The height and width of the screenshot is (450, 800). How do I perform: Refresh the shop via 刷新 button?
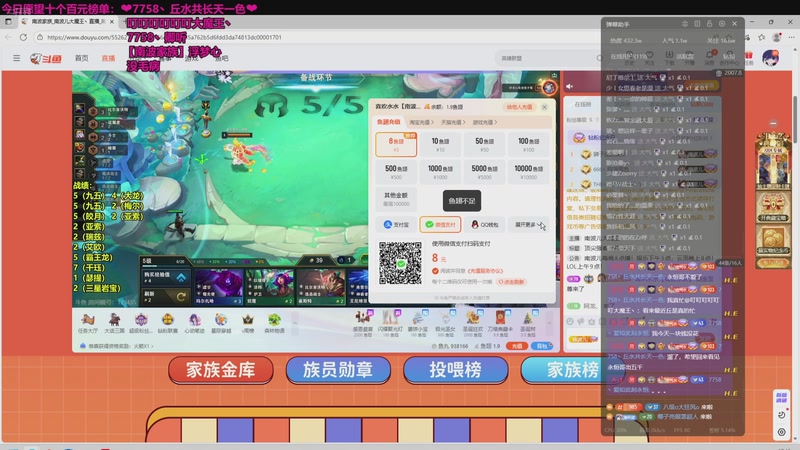[x=165, y=296]
